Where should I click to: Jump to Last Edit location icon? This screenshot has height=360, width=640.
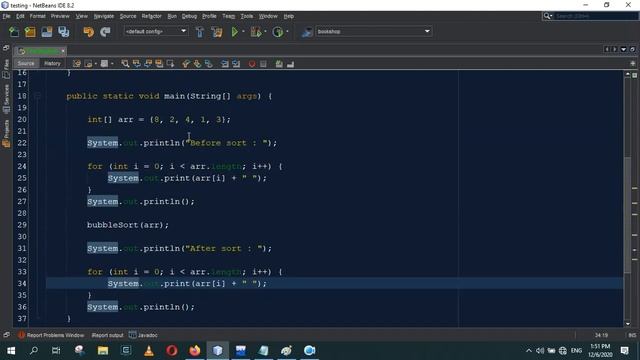click(x=77, y=64)
